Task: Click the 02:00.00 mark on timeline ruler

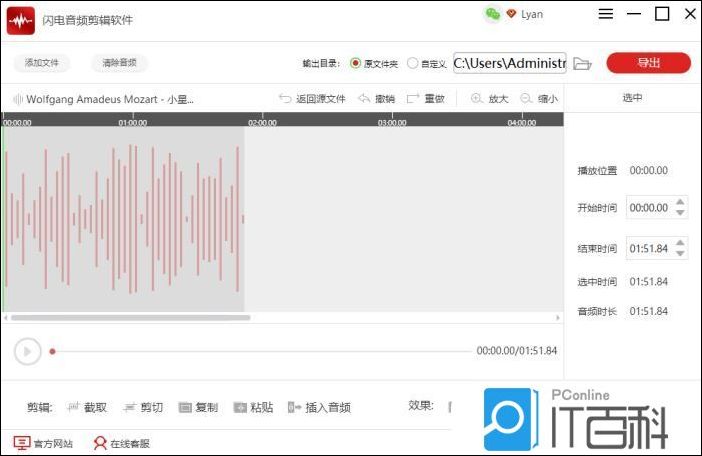Action: click(x=262, y=122)
